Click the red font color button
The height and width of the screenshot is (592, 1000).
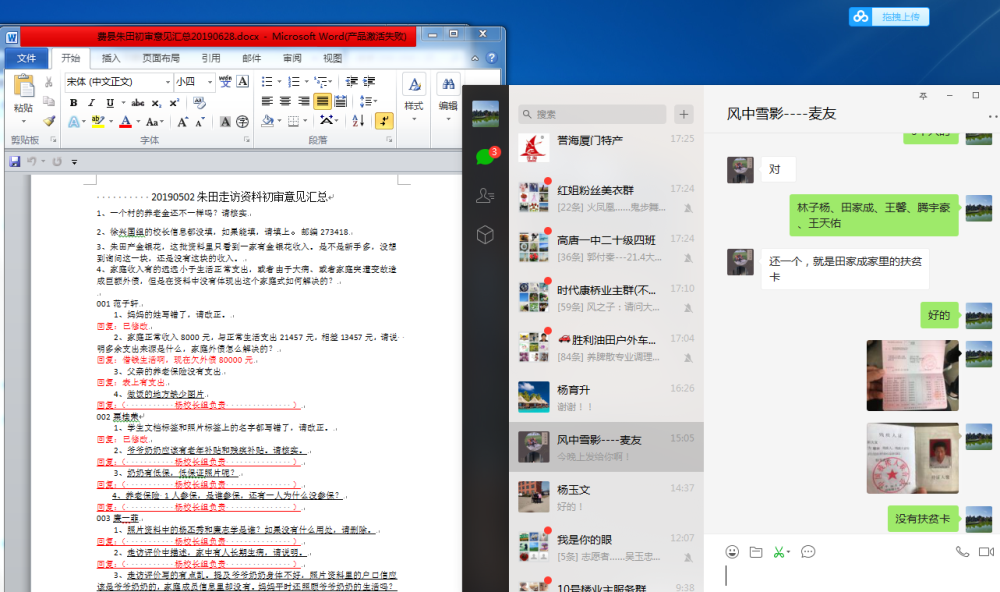click(x=126, y=121)
